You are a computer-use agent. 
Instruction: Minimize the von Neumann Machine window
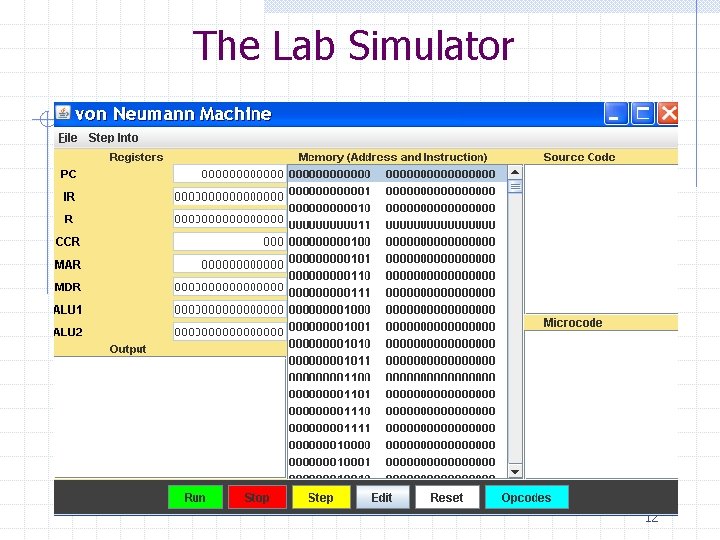tap(615, 113)
